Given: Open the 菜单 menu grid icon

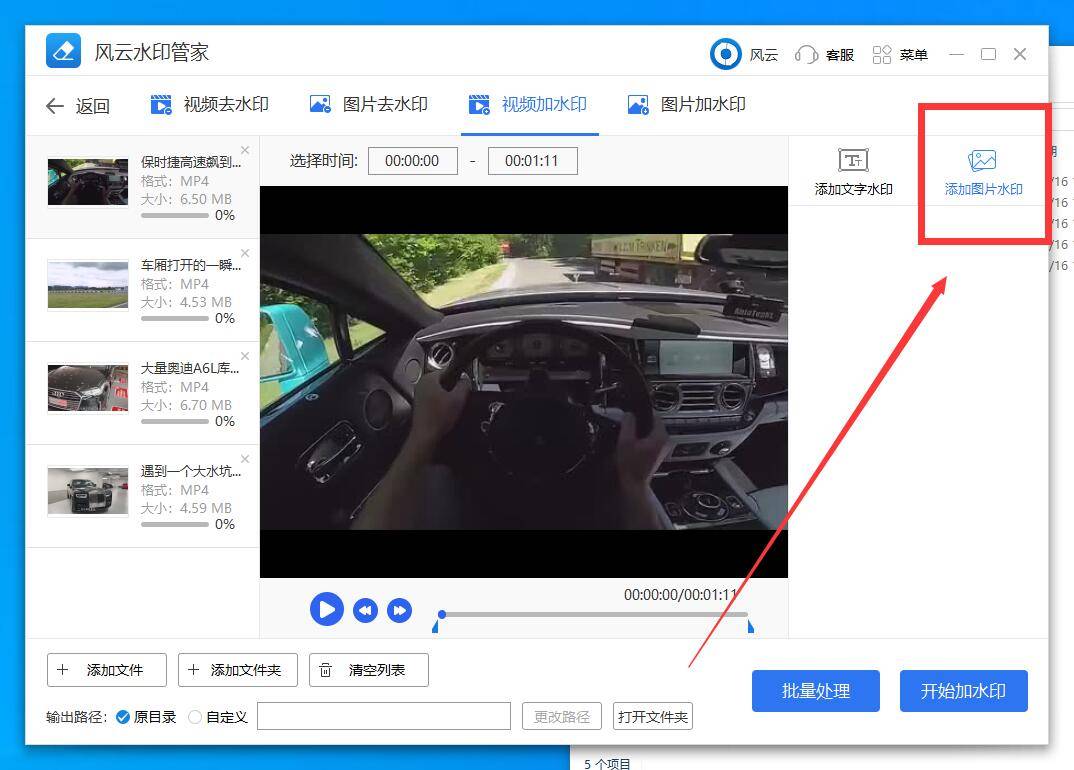Looking at the screenshot, I should [x=882, y=54].
